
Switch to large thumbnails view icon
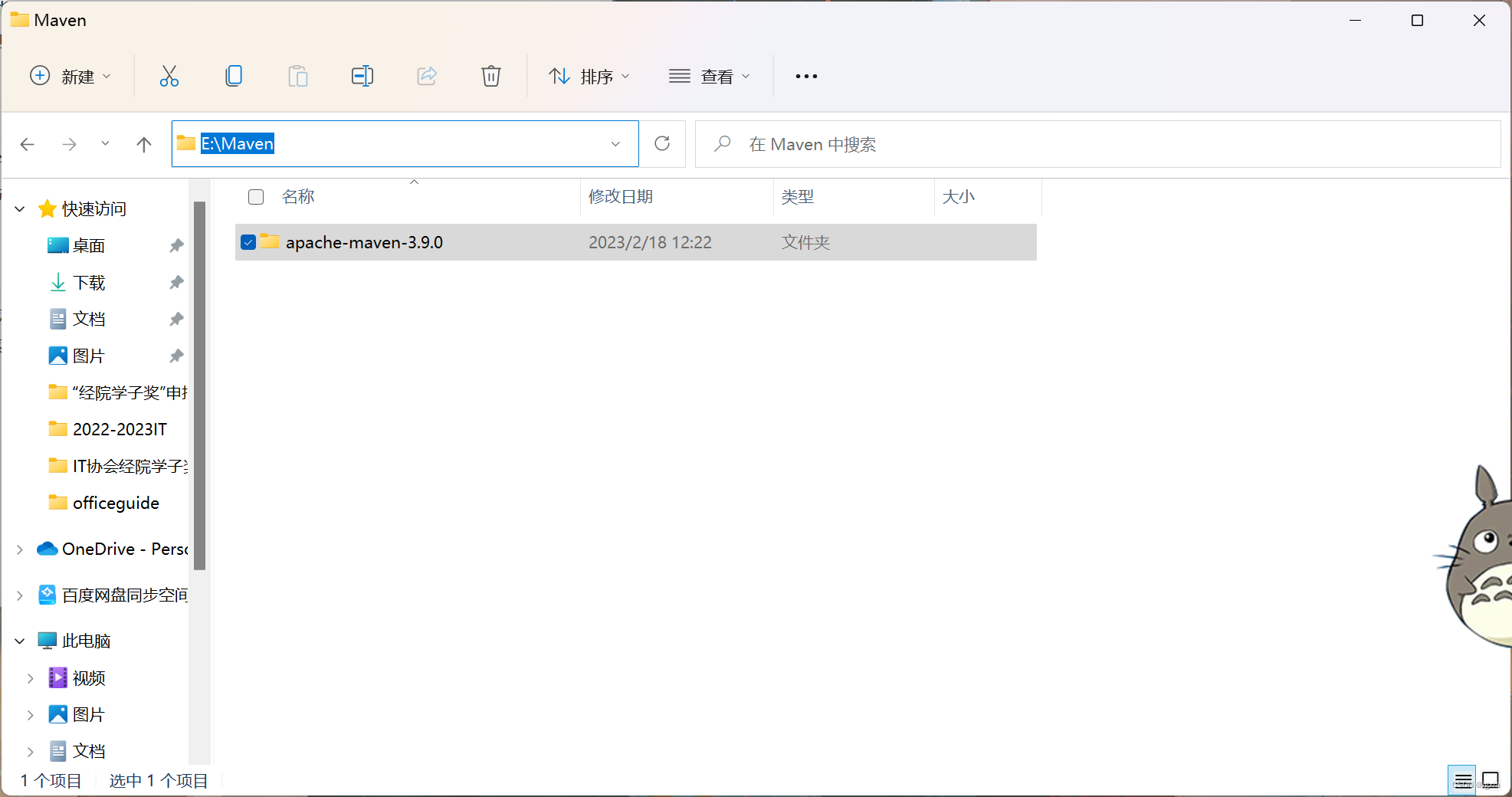point(1491,780)
